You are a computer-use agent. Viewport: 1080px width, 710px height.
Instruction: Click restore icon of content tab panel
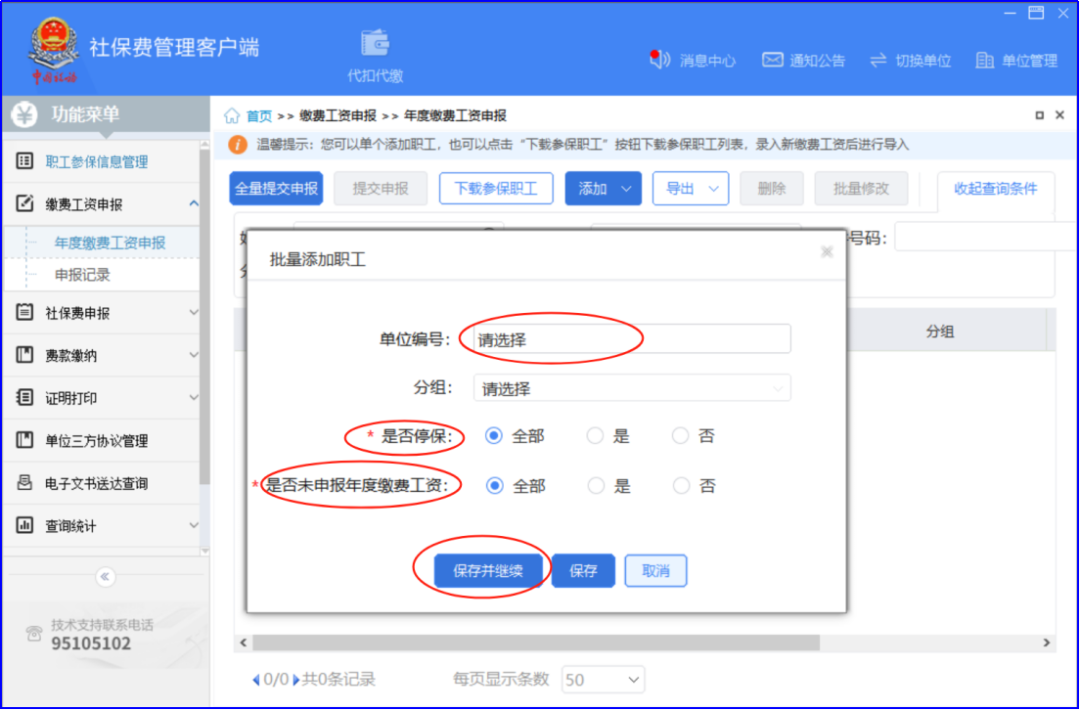coord(1039,116)
